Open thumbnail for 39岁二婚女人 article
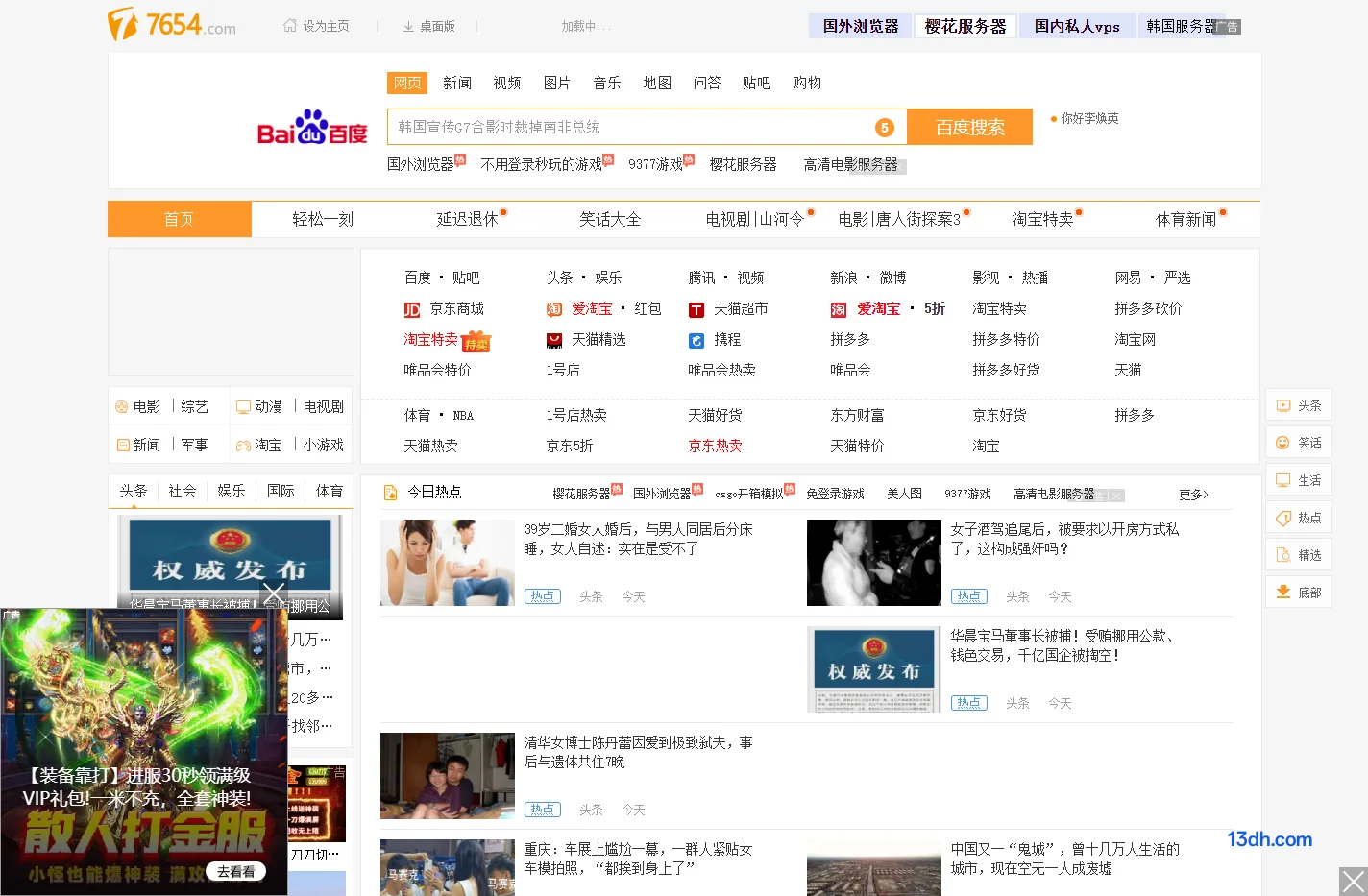 point(448,563)
